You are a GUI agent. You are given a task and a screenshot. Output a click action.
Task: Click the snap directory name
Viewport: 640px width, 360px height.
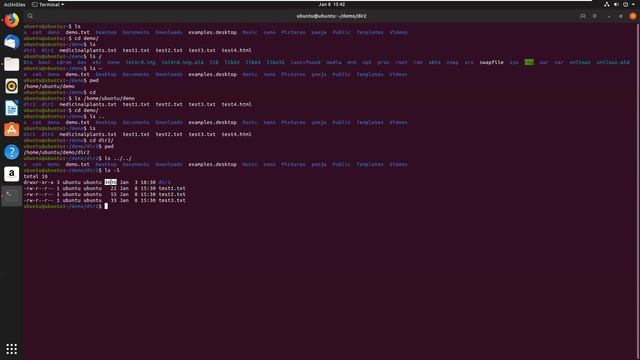pos(452,62)
